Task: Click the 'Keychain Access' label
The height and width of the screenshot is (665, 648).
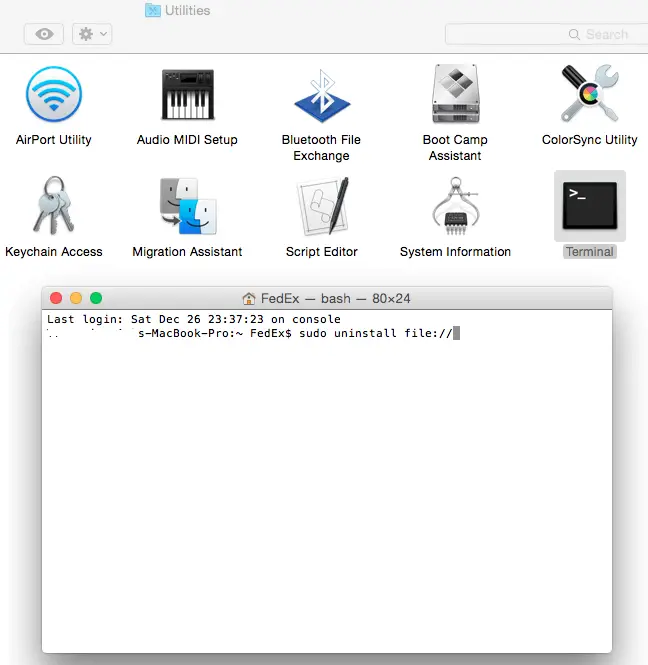Action: pyautogui.click(x=54, y=251)
